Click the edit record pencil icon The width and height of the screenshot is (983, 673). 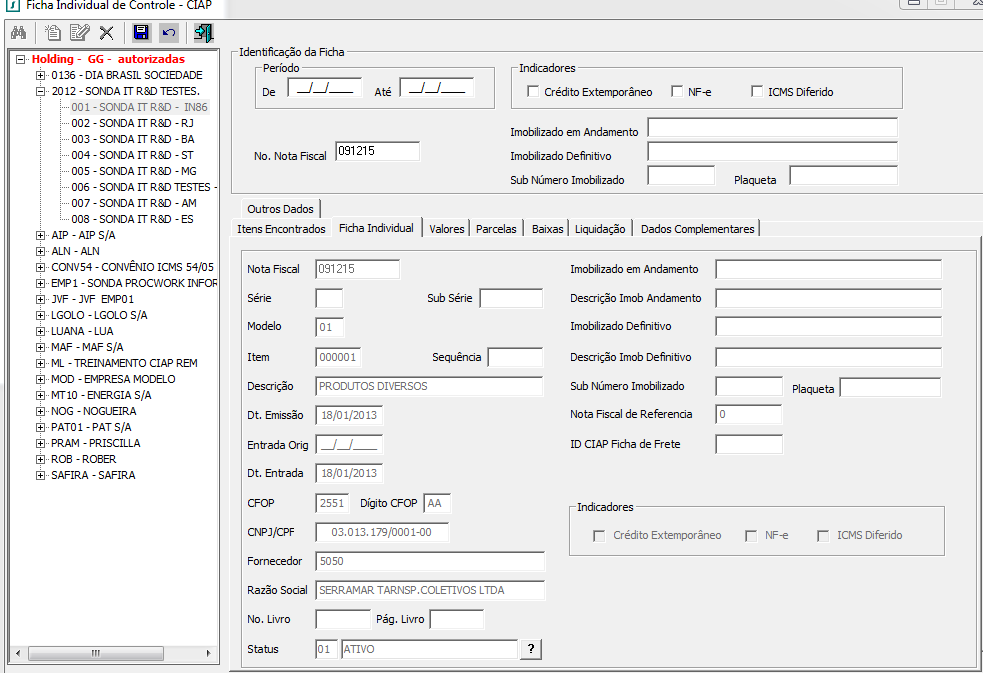tap(80, 33)
